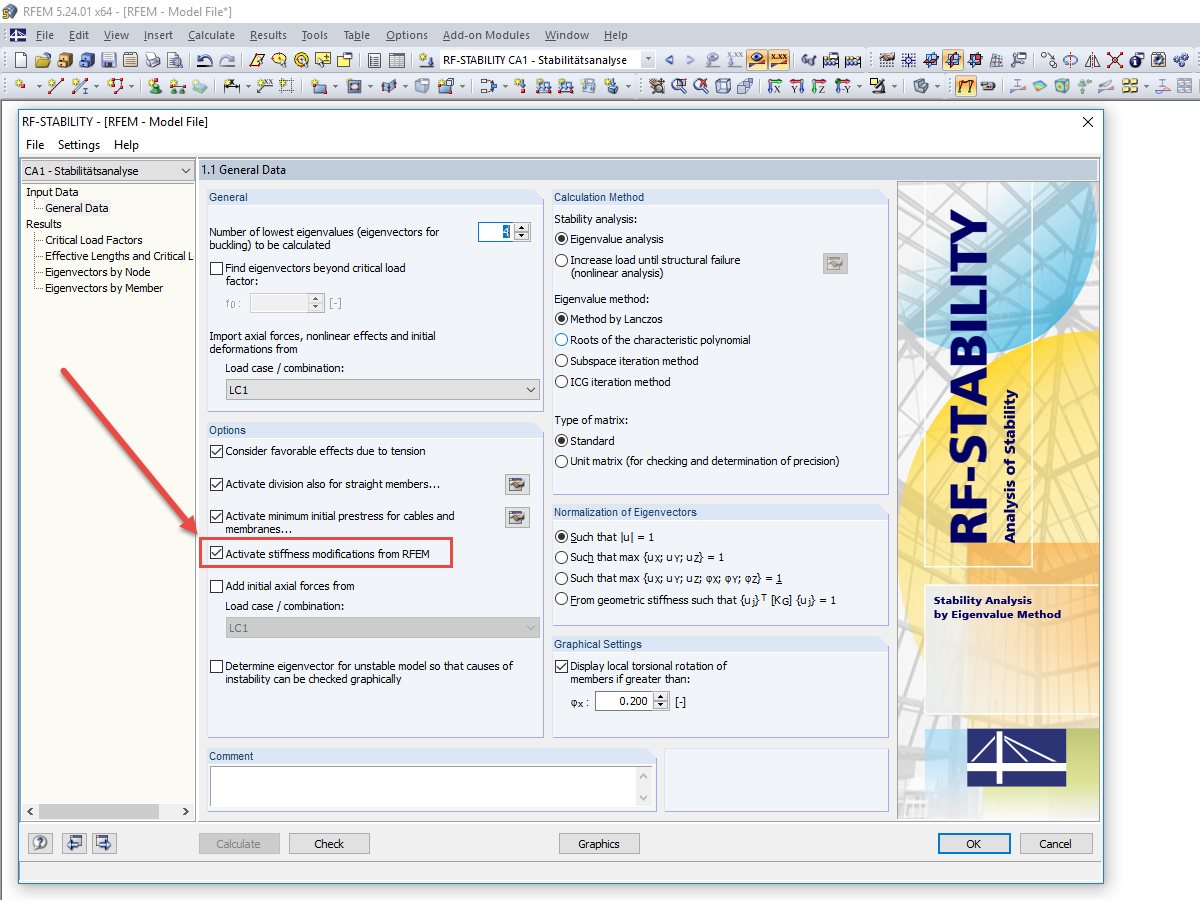This screenshot has width=1200, height=900.
Task: Click Graphics to view results graphically
Action: 599,843
